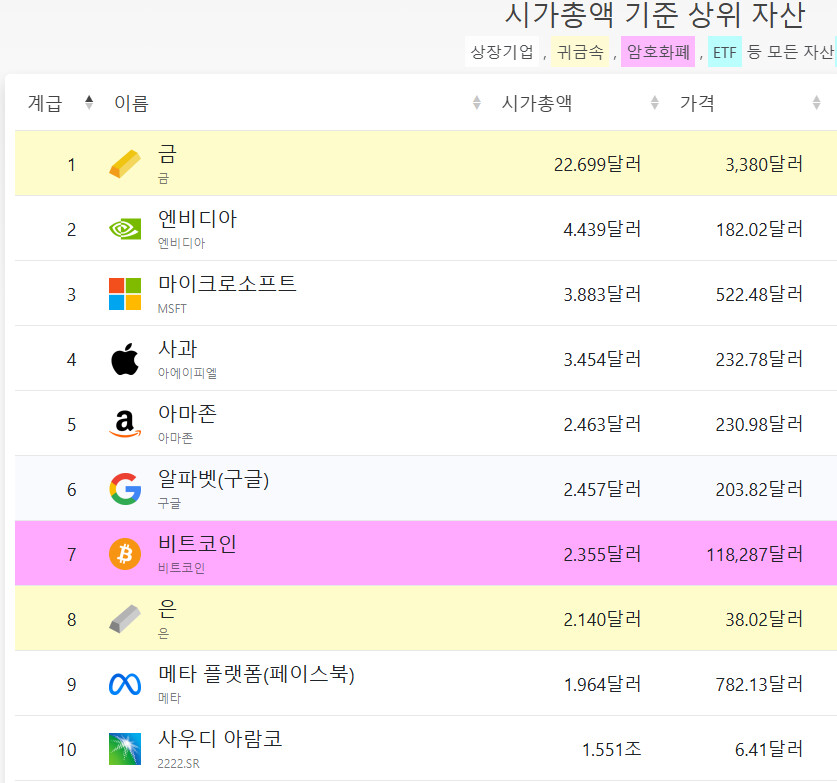Click market cap value 2.463달러

(602, 424)
